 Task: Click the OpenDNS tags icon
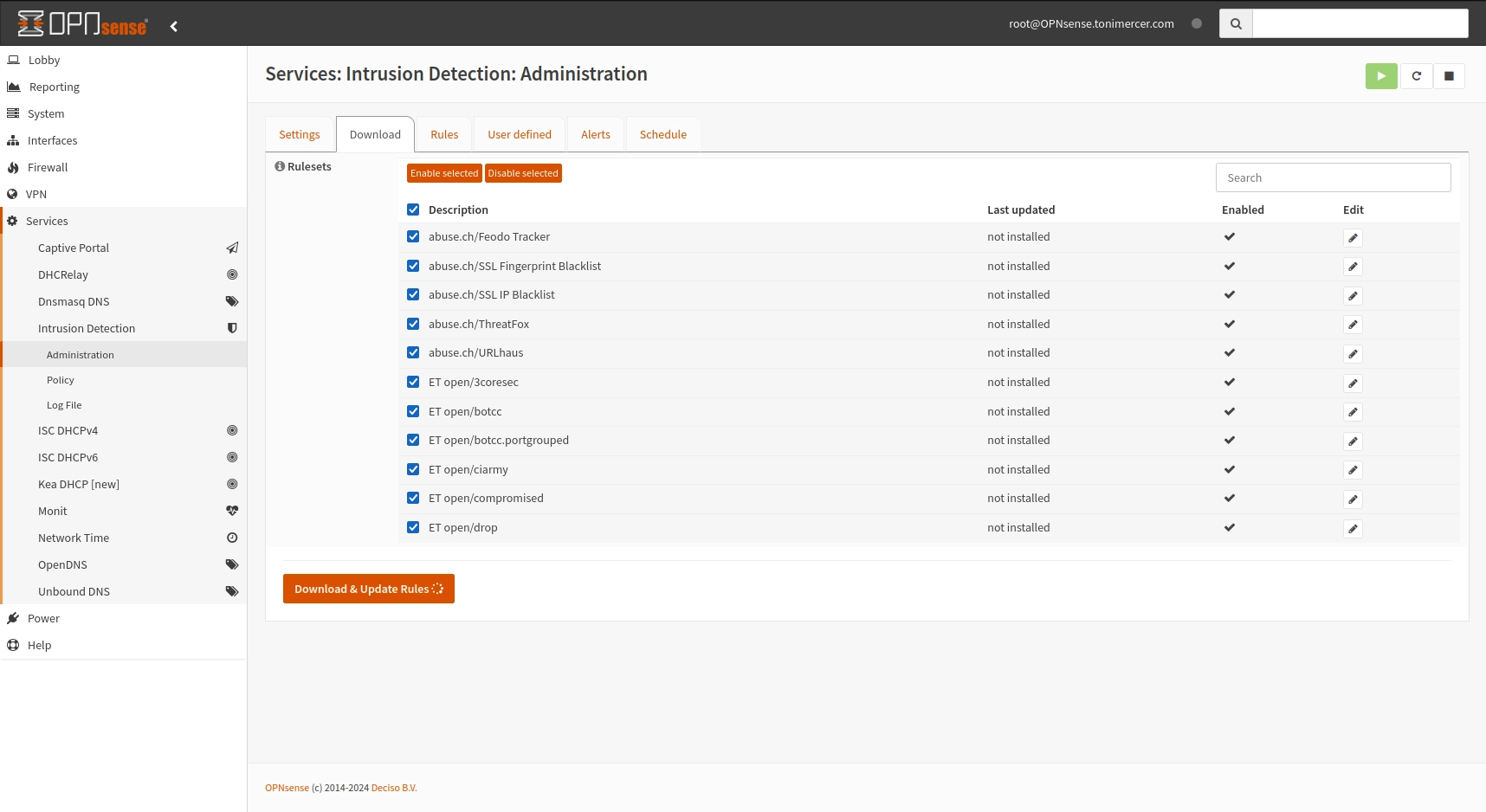coord(232,564)
